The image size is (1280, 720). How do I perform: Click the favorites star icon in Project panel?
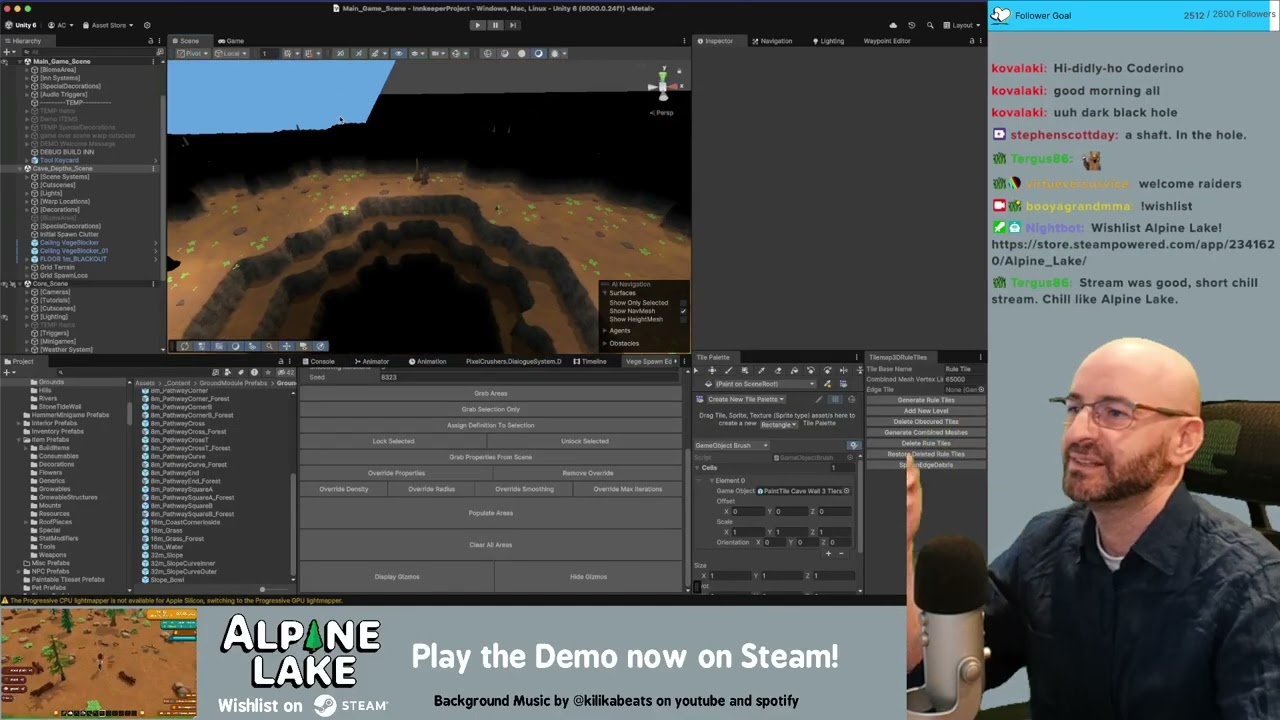(269, 372)
